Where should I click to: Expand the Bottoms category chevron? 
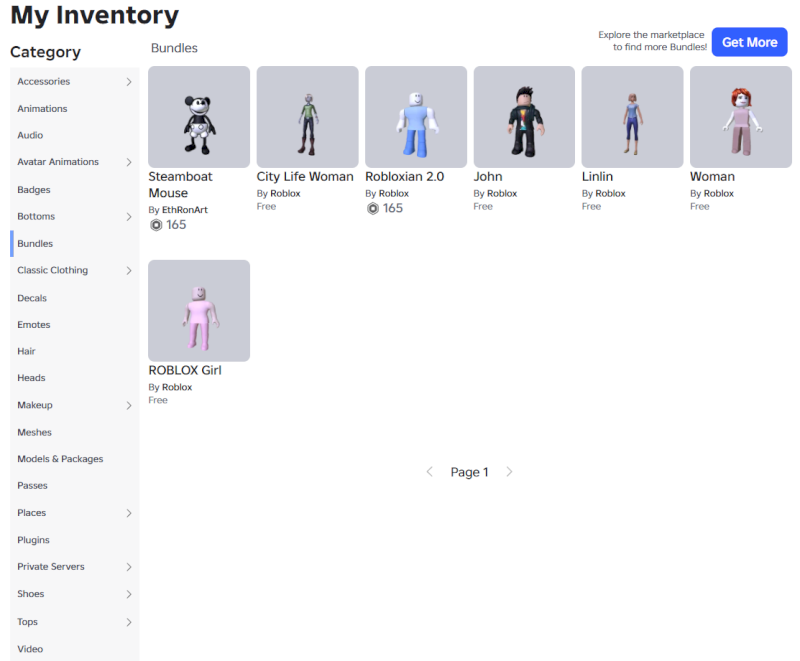tap(129, 217)
